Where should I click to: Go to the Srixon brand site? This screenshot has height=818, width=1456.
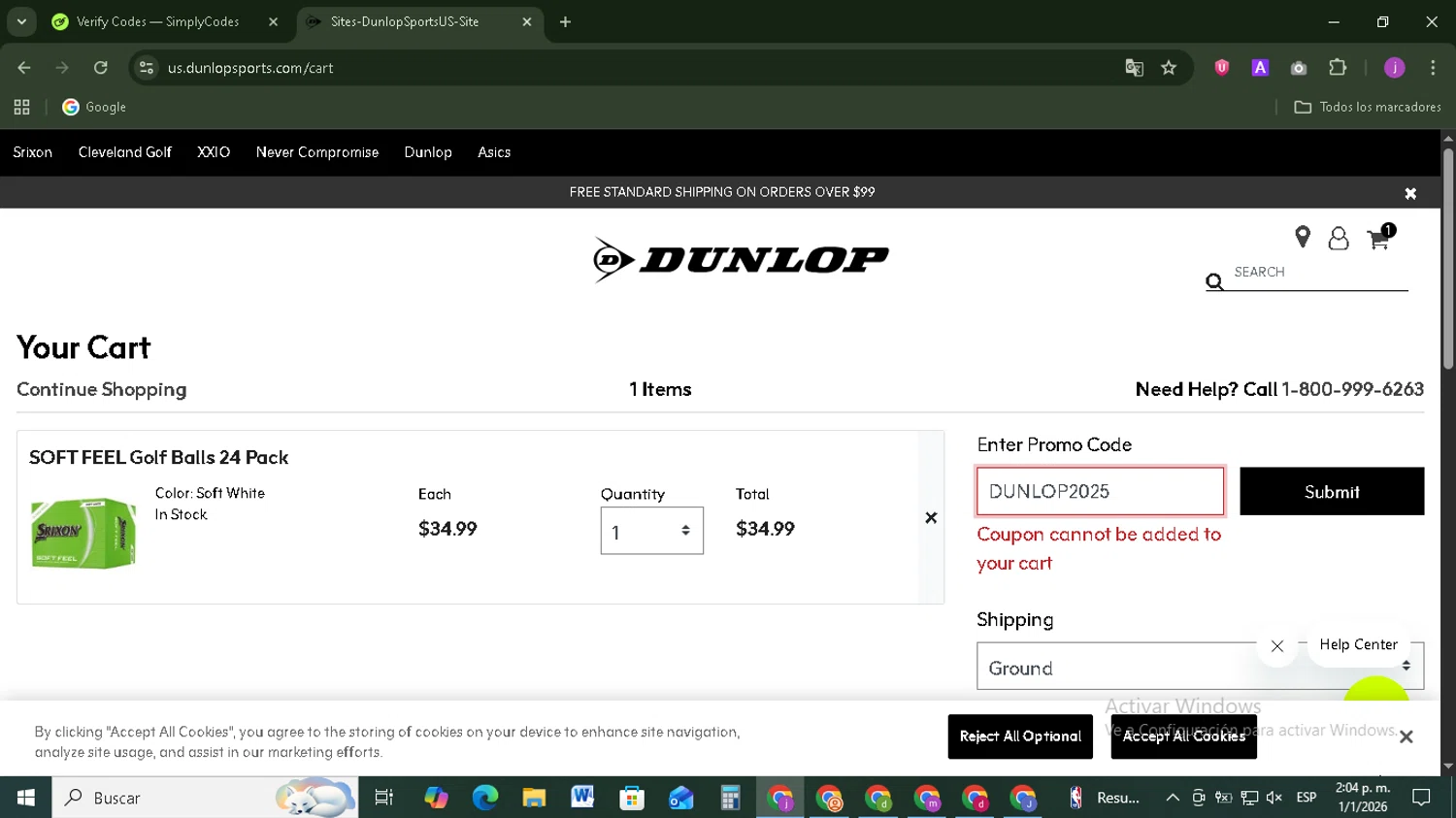[33, 152]
